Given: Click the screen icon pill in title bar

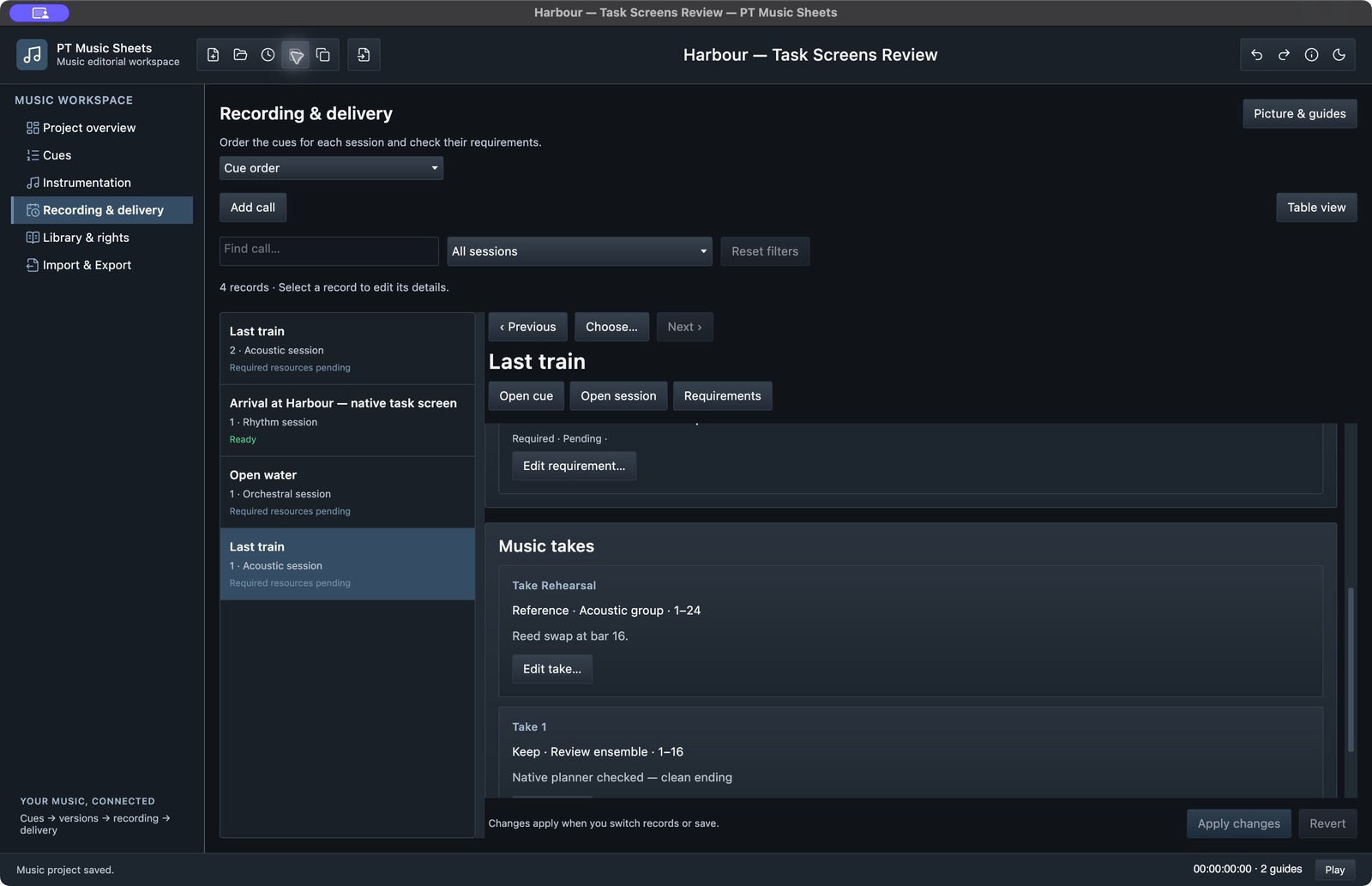Looking at the screenshot, I should tap(39, 13).
